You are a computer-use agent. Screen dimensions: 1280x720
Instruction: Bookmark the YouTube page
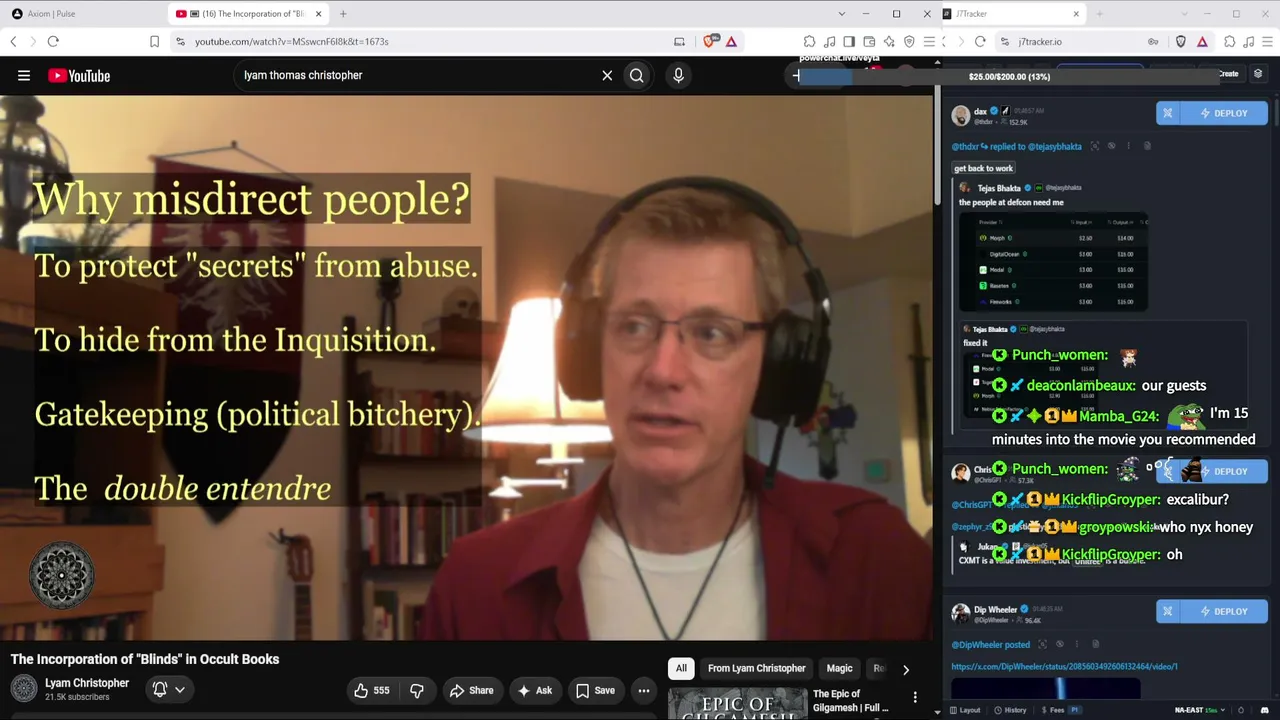tap(154, 42)
